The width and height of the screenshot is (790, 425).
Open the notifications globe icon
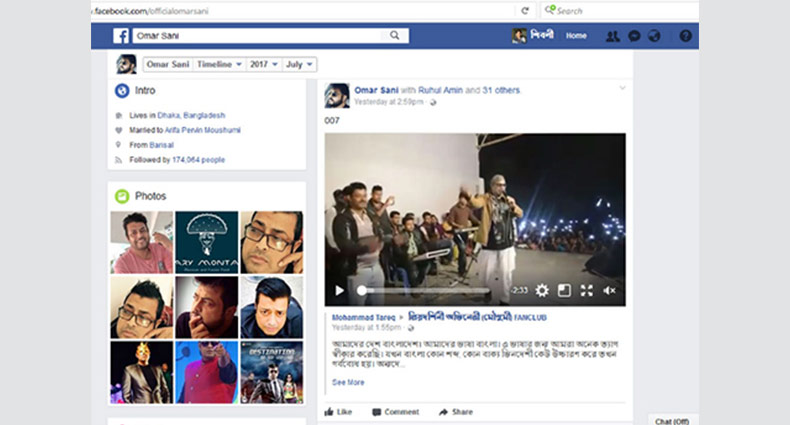pos(654,36)
